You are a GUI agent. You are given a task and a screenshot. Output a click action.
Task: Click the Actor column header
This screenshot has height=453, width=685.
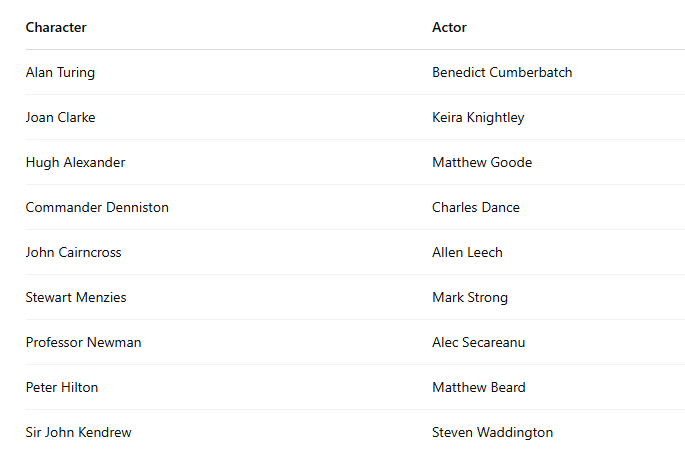coord(449,28)
